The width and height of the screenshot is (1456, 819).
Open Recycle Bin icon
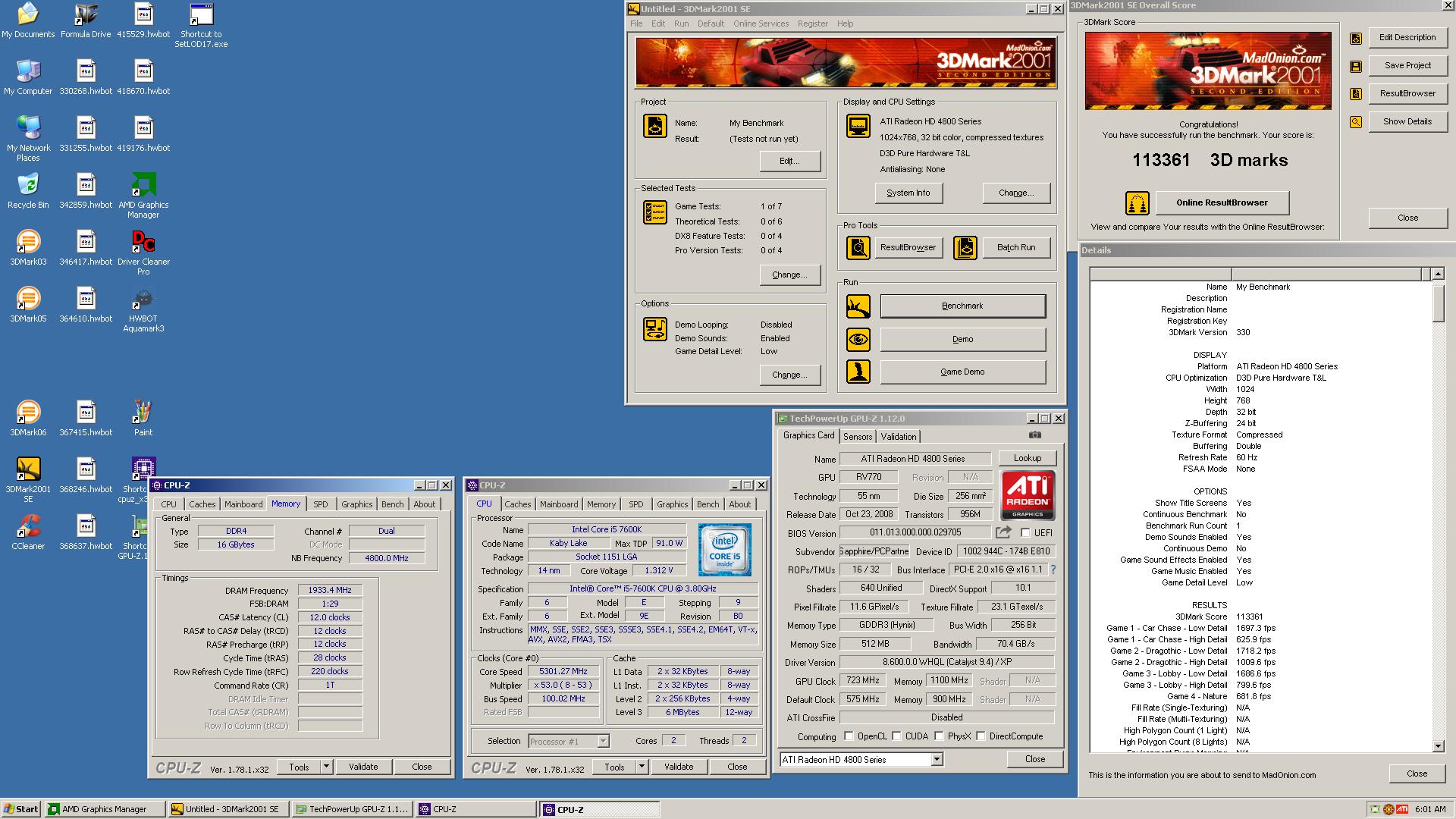[28, 192]
